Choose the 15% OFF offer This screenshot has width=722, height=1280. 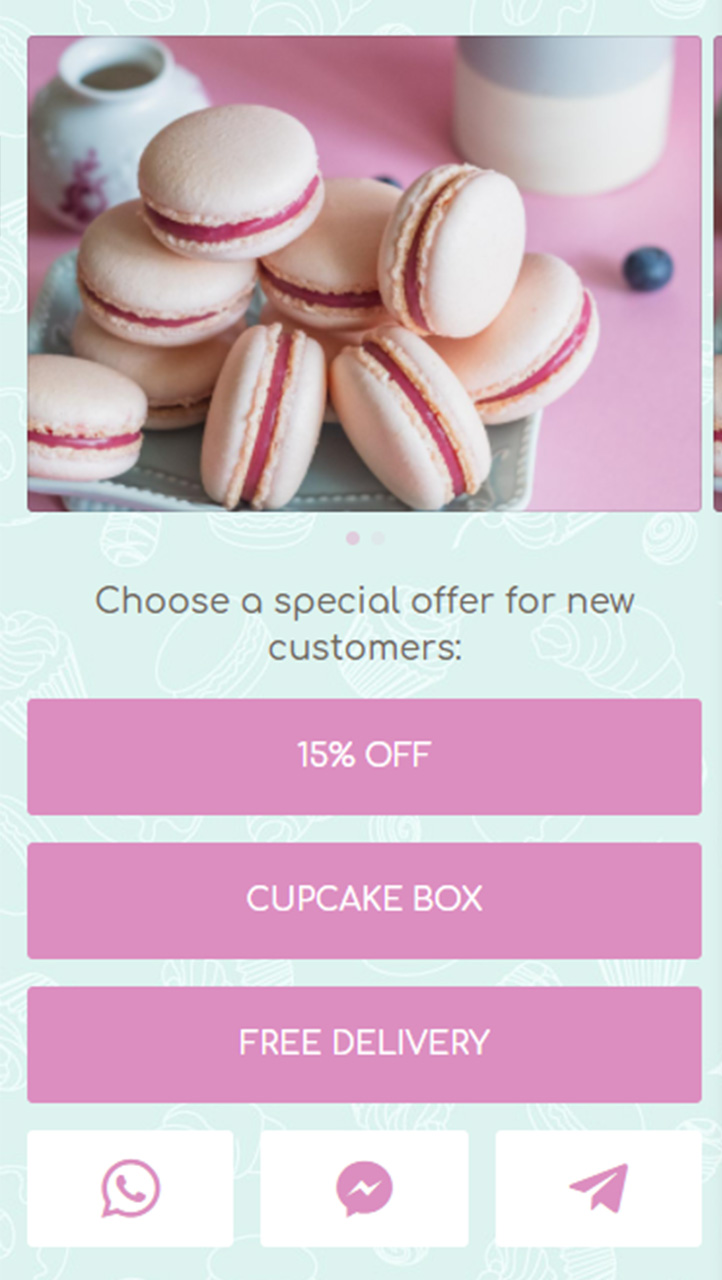[x=364, y=756]
